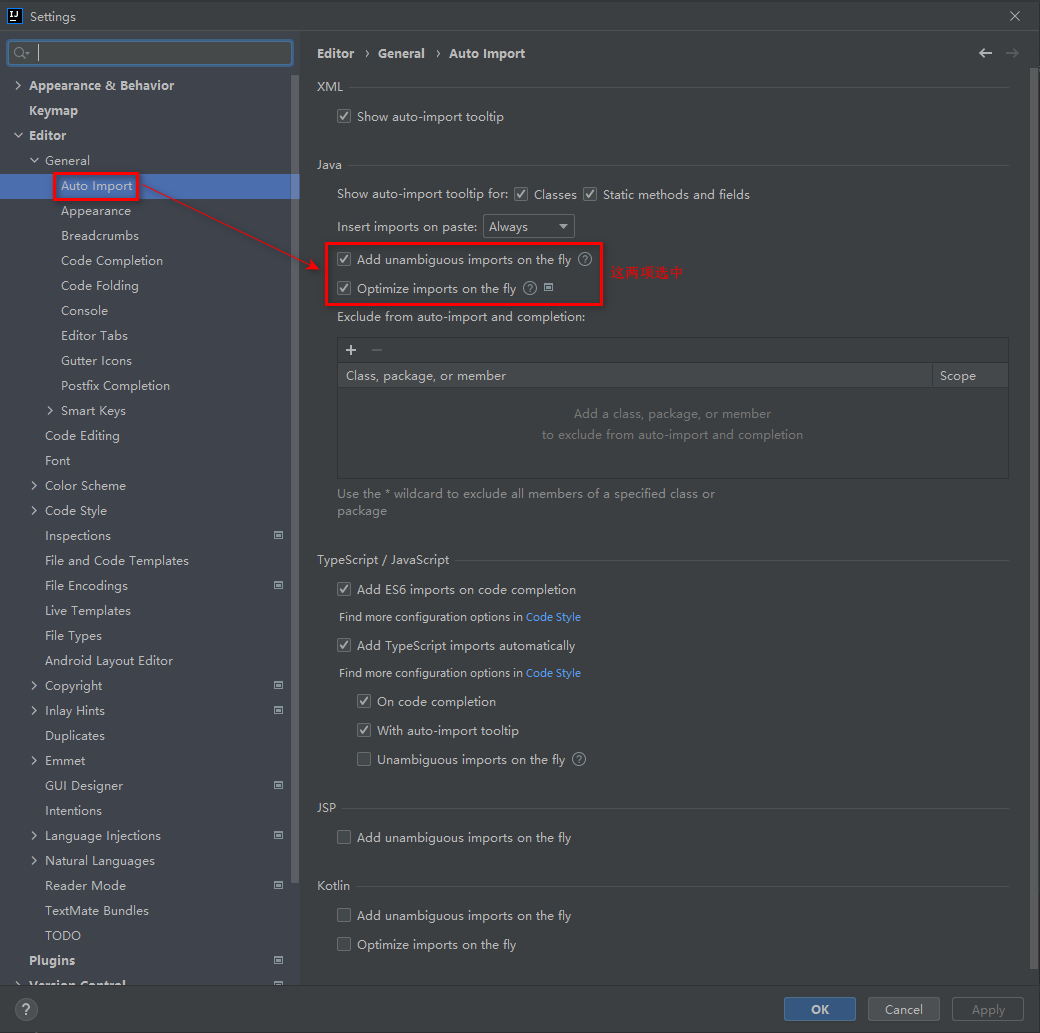This screenshot has height=1033, width=1040.
Task: Toggle XML Show auto-import tooltip checkbox
Action: [344, 116]
